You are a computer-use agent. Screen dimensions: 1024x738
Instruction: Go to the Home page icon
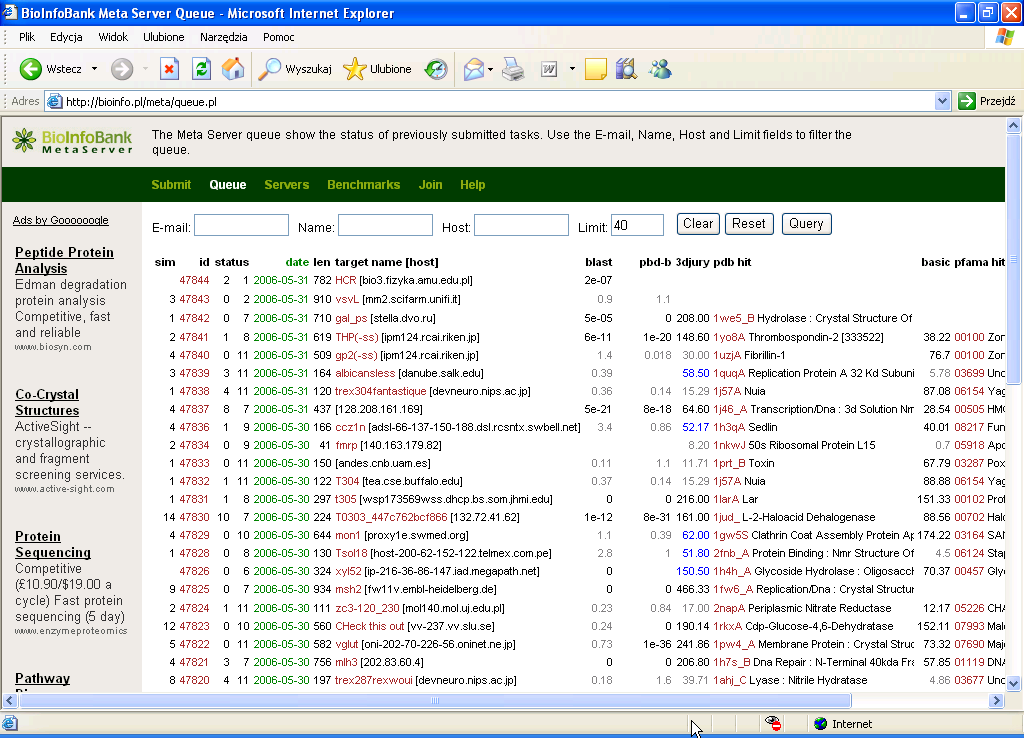232,69
